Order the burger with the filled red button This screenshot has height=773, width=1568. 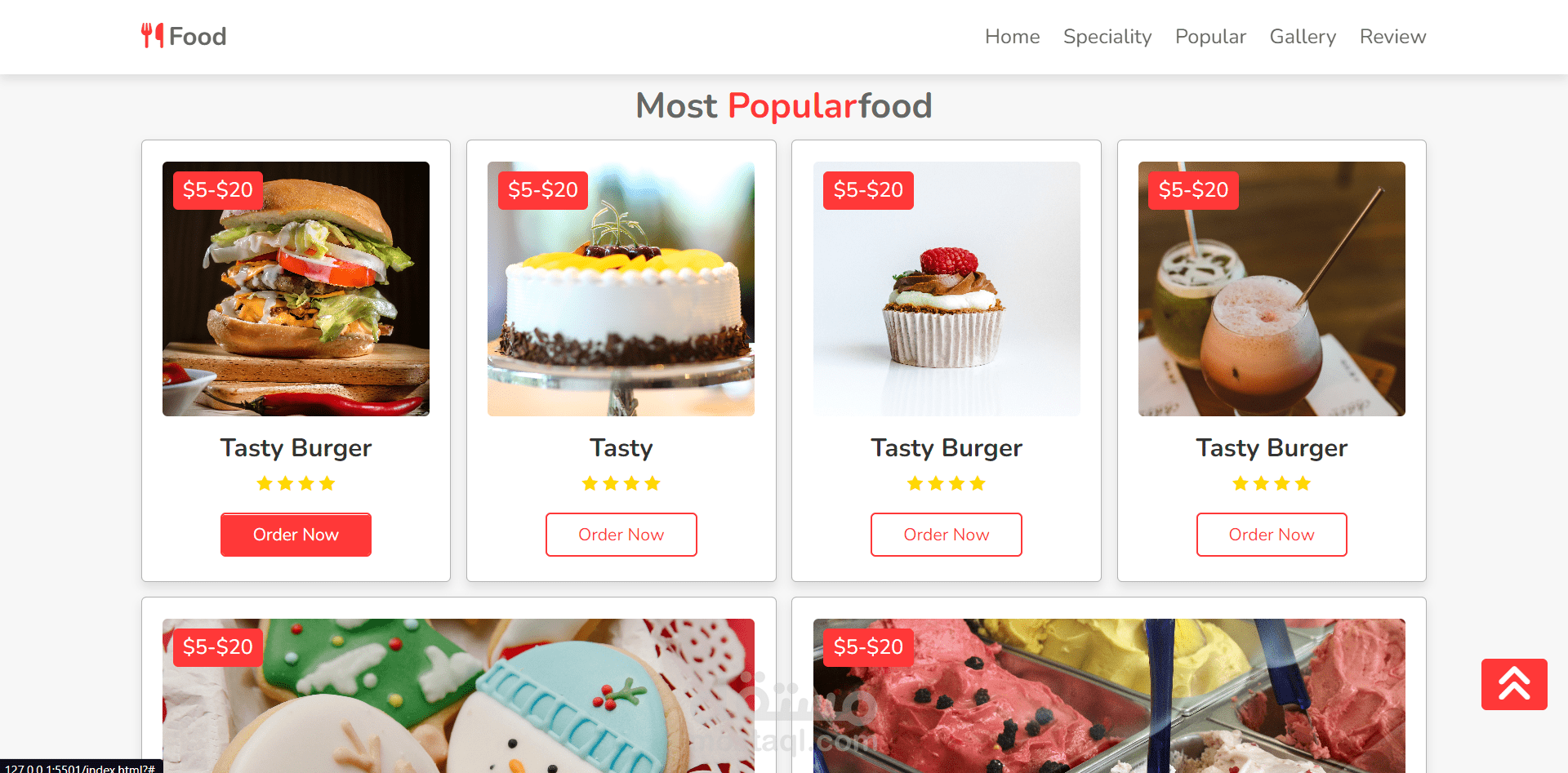click(296, 535)
